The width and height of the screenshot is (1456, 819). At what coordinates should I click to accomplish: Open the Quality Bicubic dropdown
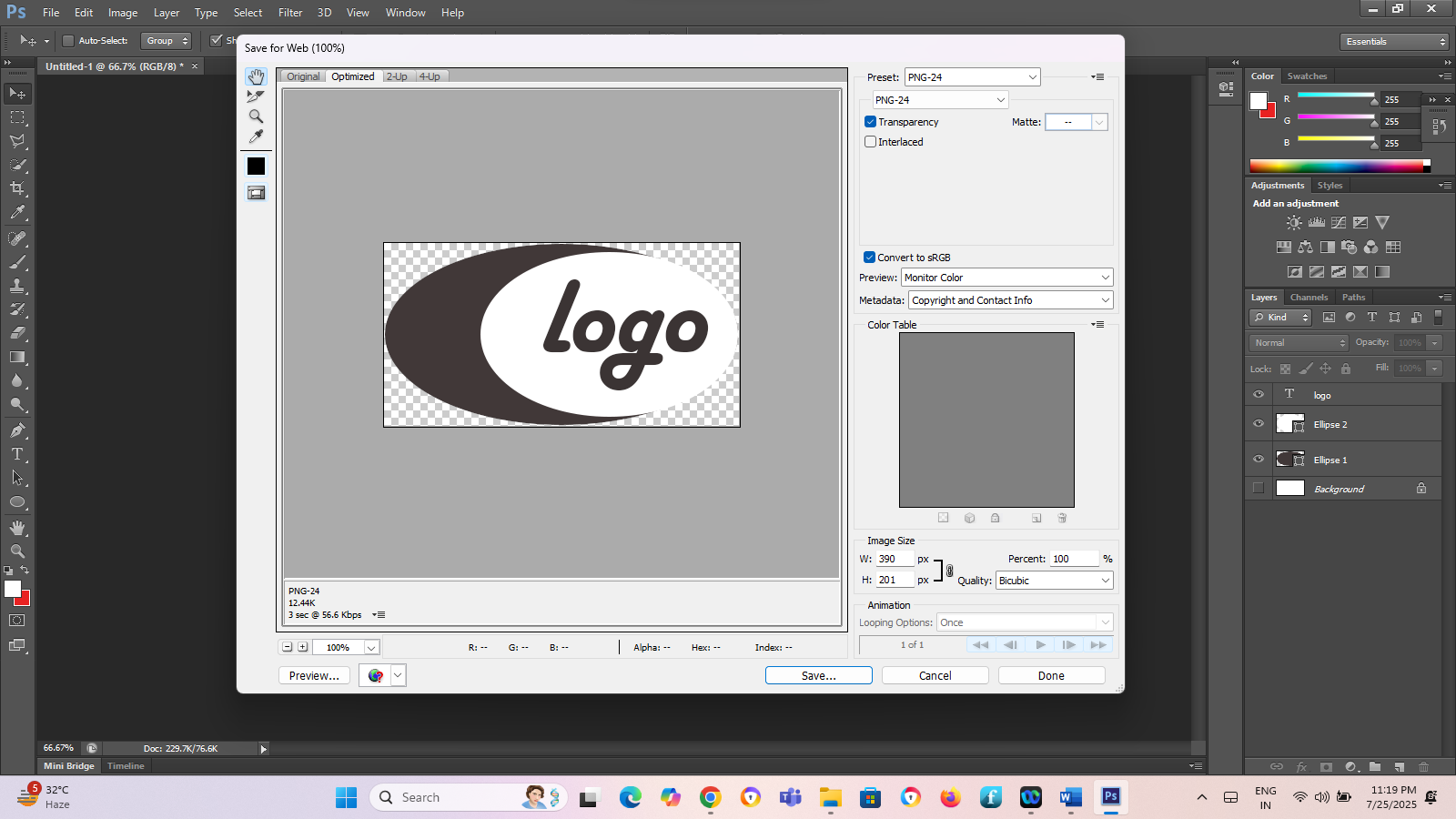tap(1055, 581)
